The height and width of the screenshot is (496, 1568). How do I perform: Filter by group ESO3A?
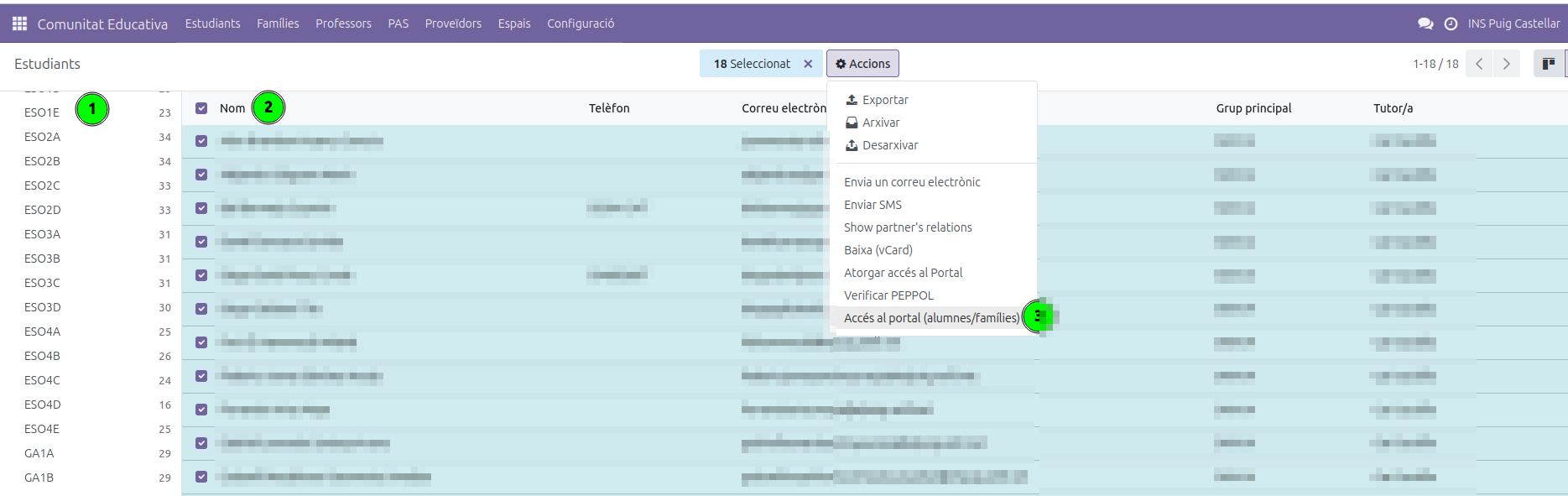(x=42, y=234)
